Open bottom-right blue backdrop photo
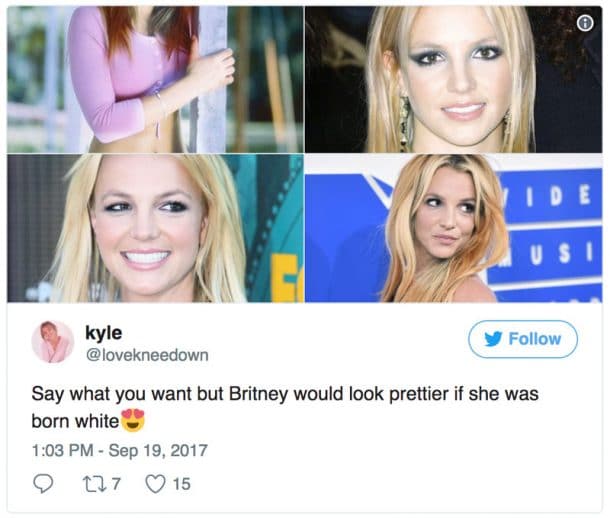This screenshot has width=610, height=518. [453, 228]
